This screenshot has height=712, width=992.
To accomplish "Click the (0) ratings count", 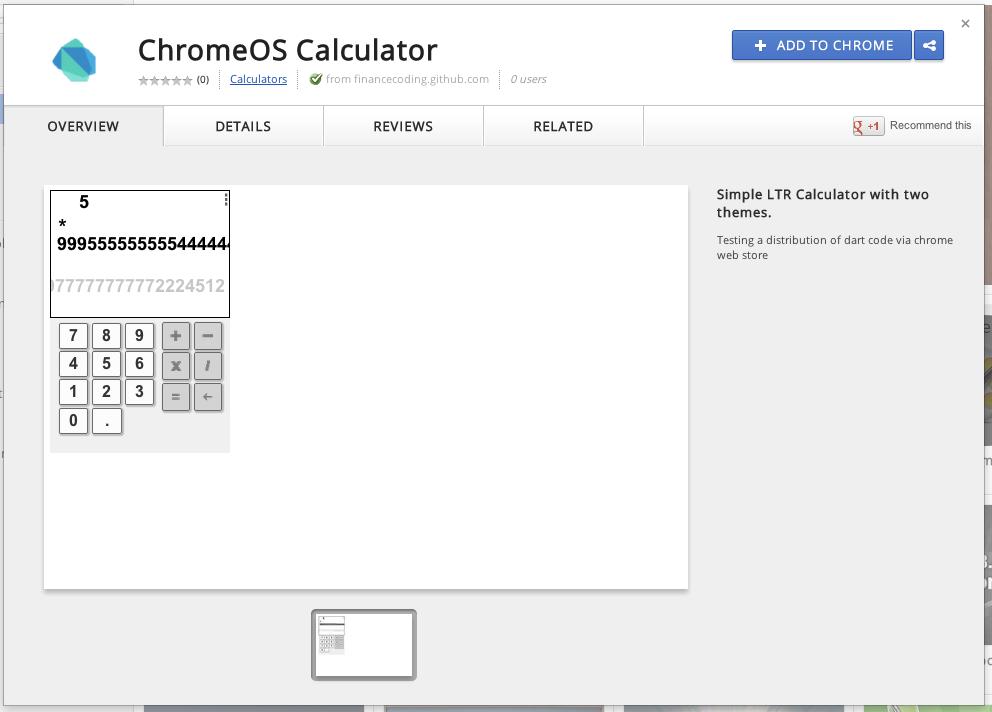I will pyautogui.click(x=202, y=80).
